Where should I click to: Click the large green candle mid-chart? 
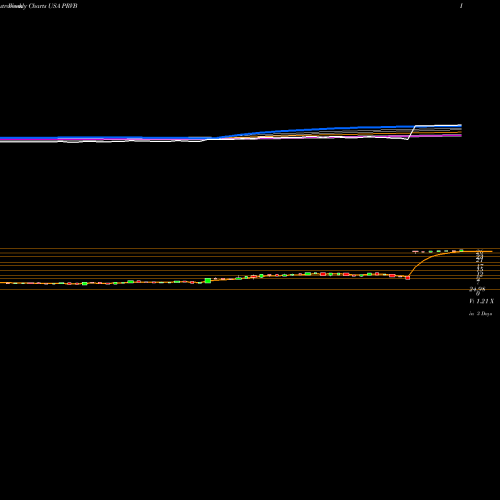208,281
